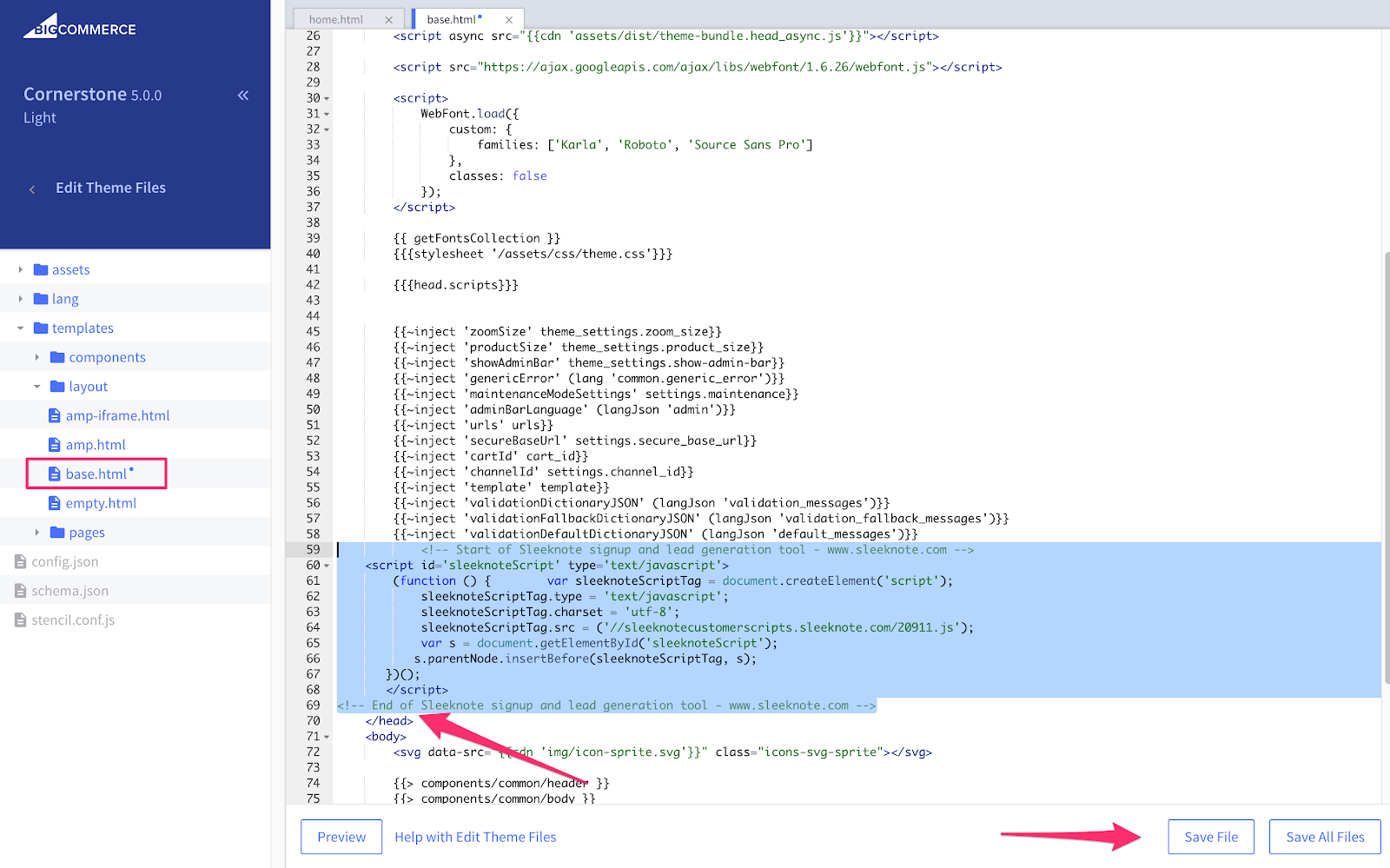
Task: Go back using arrow beside Edit Theme Files
Action: pyautogui.click(x=32, y=189)
